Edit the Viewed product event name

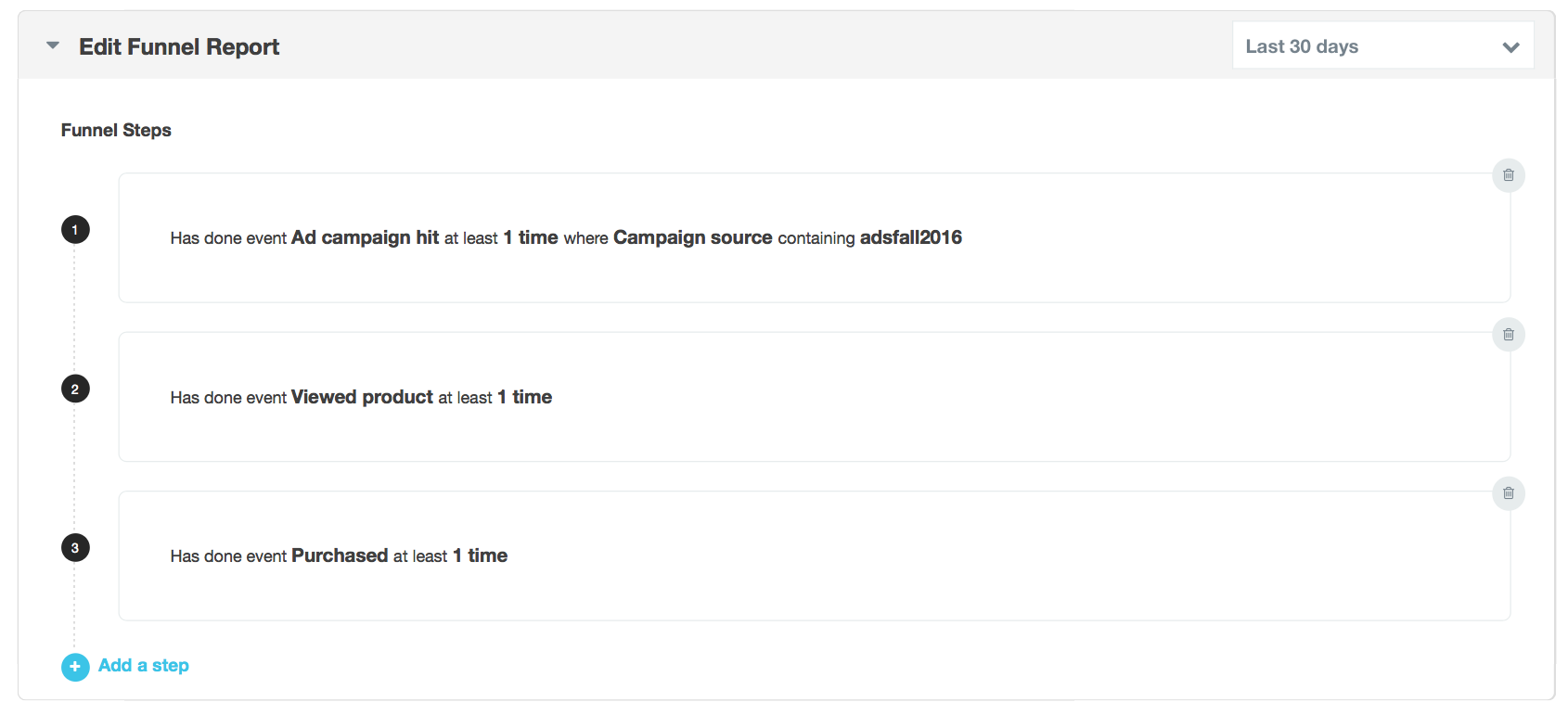pyautogui.click(x=362, y=397)
